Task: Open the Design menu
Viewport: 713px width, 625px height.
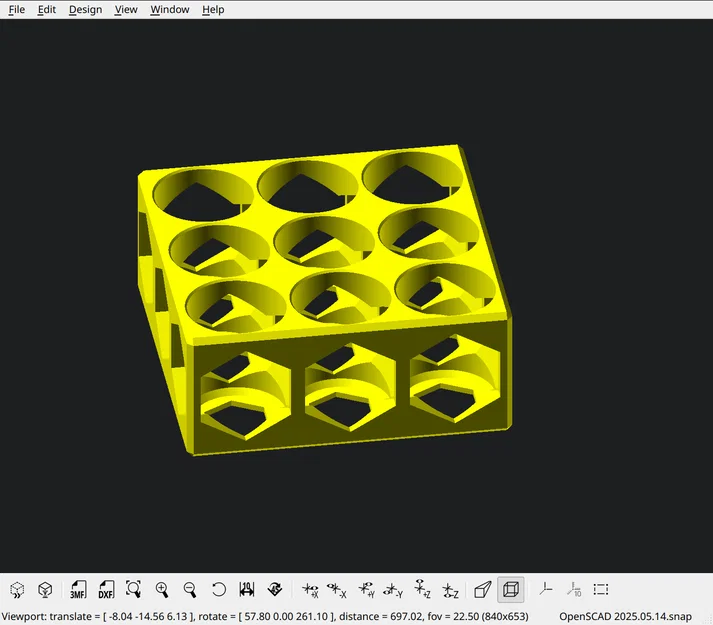Action: pyautogui.click(x=85, y=10)
